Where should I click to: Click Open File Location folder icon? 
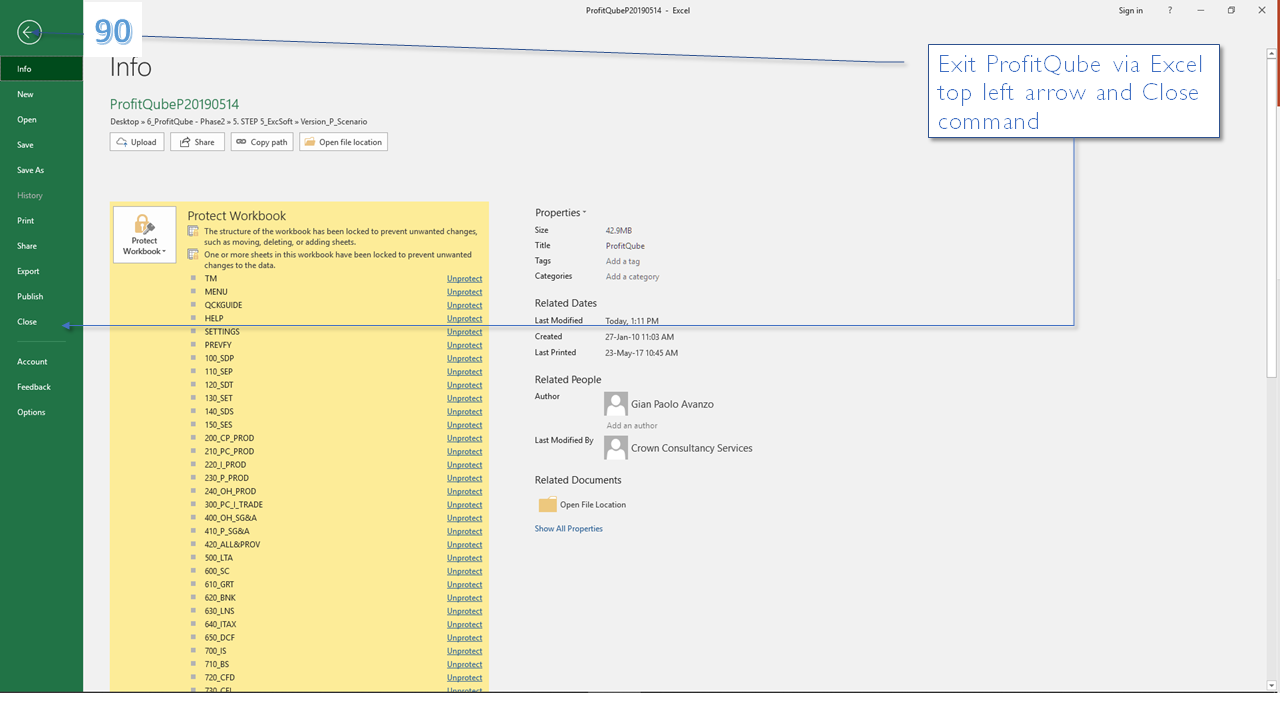click(x=548, y=505)
